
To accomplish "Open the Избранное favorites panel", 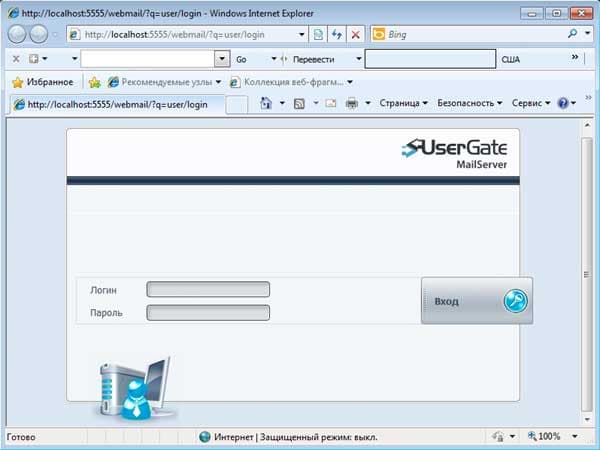I will pos(42,82).
